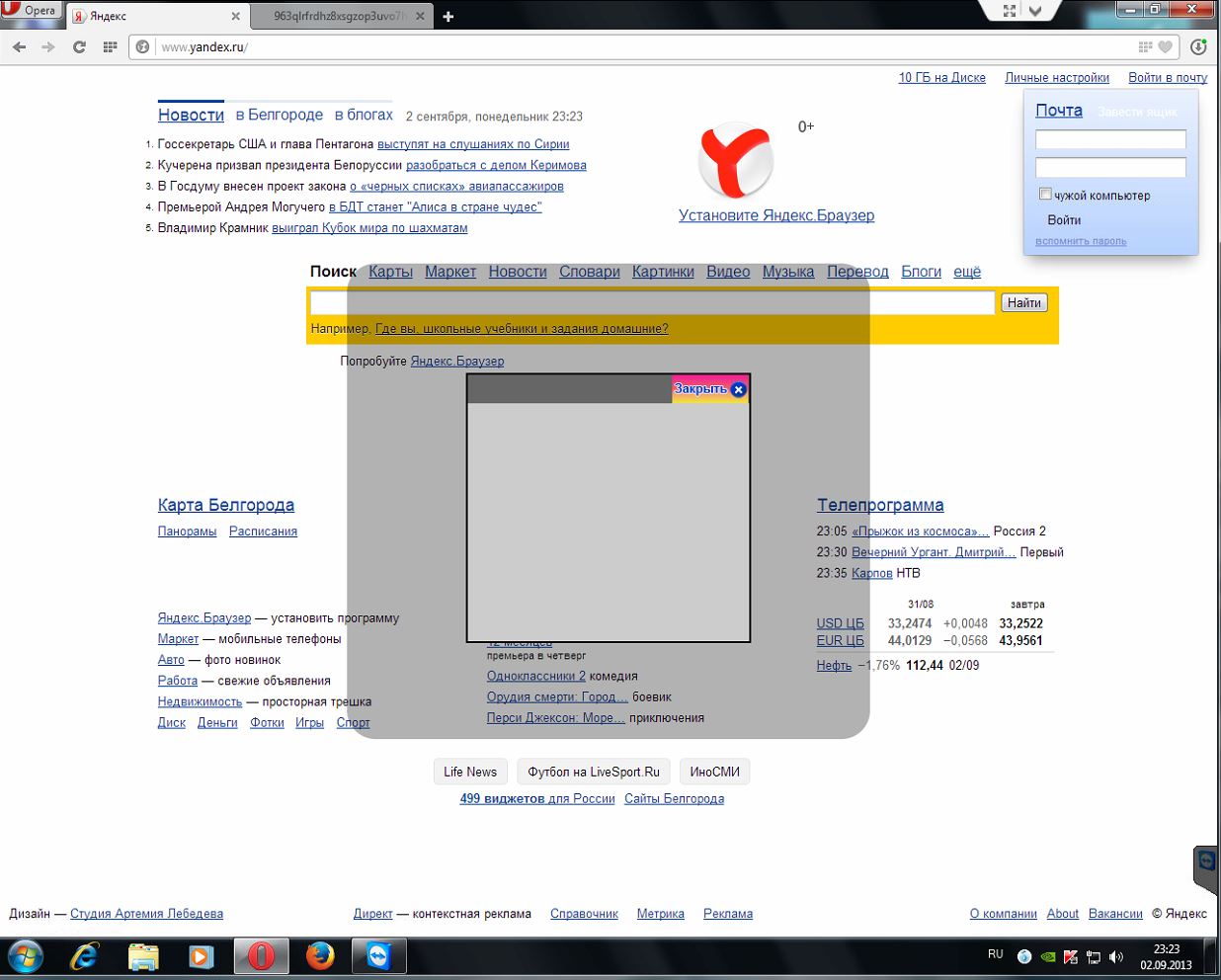
Task: Open Windows Explorer folder in taskbar
Action: 143,957
